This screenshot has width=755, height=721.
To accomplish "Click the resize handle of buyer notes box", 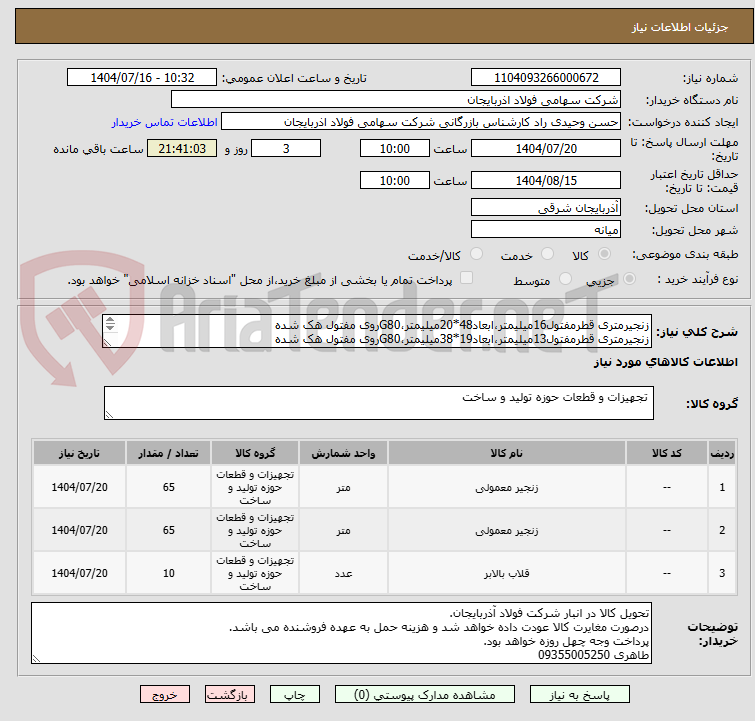I will (36, 659).
